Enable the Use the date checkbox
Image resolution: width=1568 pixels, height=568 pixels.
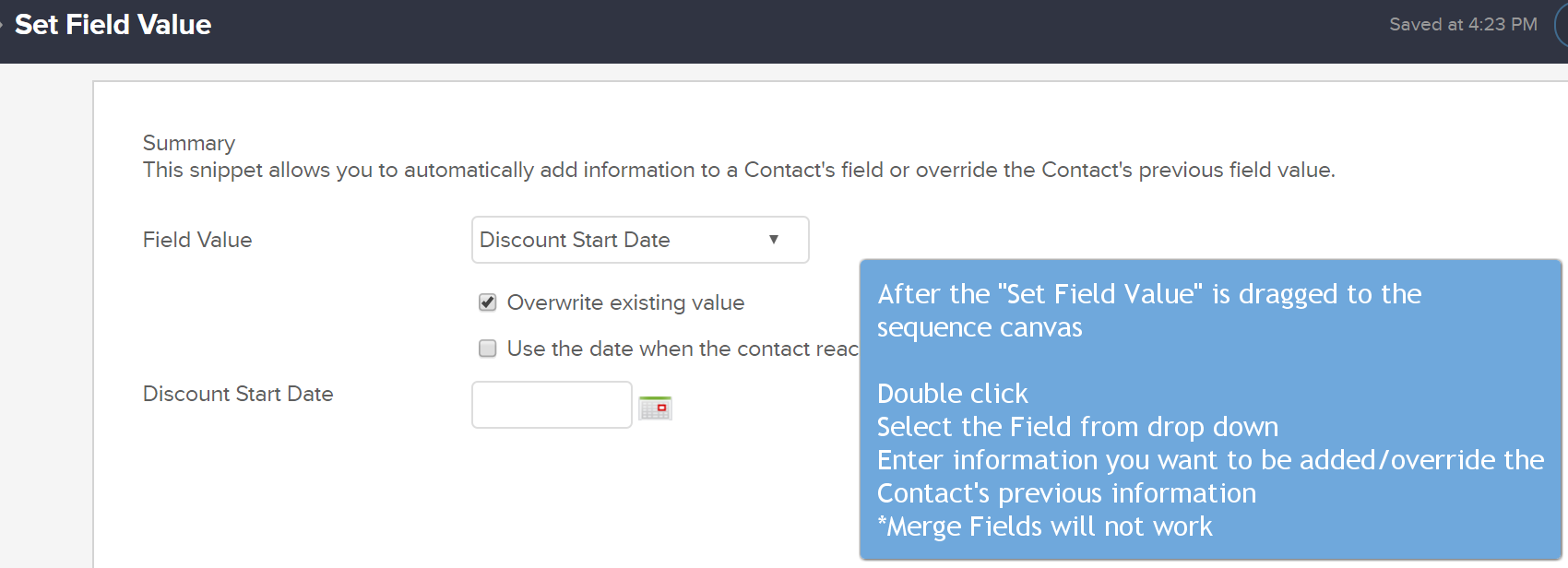[x=488, y=349]
